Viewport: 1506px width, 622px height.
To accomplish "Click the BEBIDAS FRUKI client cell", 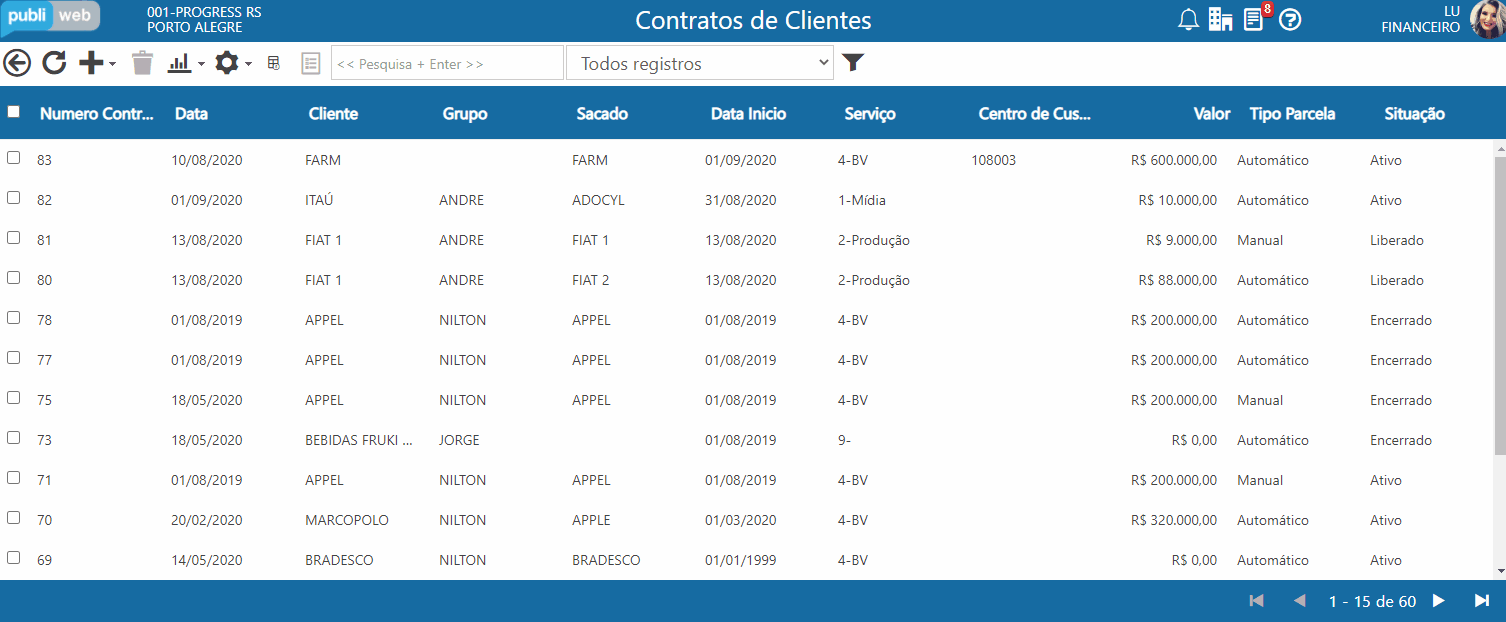I will click(x=359, y=440).
